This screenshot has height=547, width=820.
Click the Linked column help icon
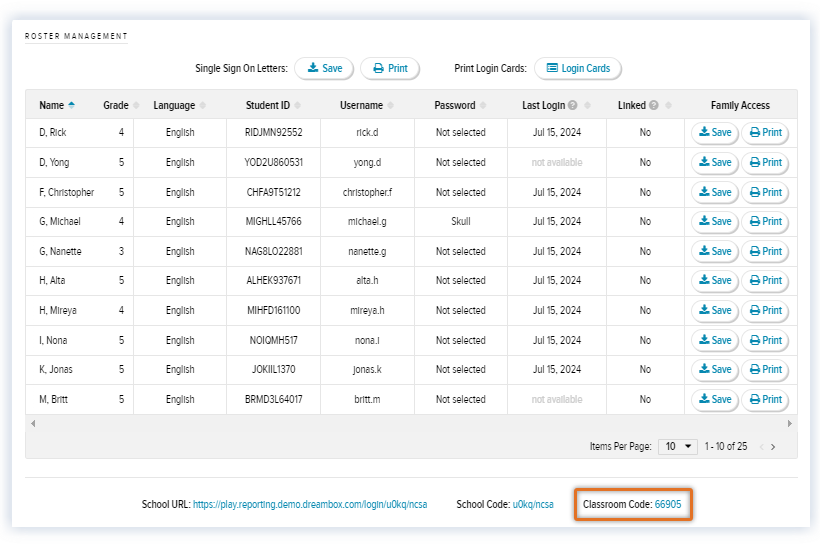click(x=653, y=105)
